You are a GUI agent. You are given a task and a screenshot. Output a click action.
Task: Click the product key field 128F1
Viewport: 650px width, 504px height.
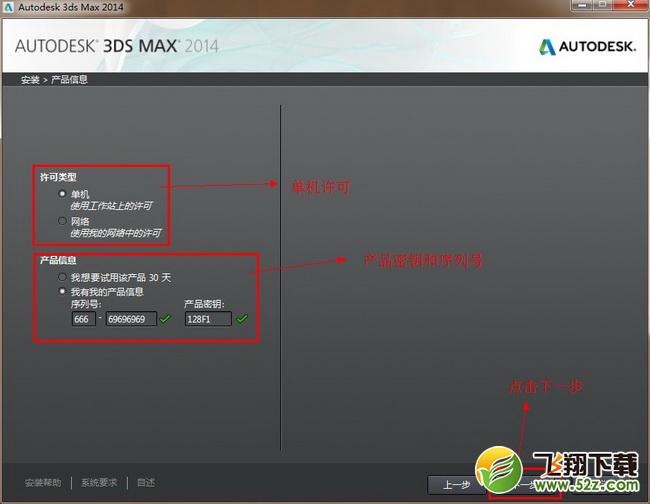tap(208, 319)
